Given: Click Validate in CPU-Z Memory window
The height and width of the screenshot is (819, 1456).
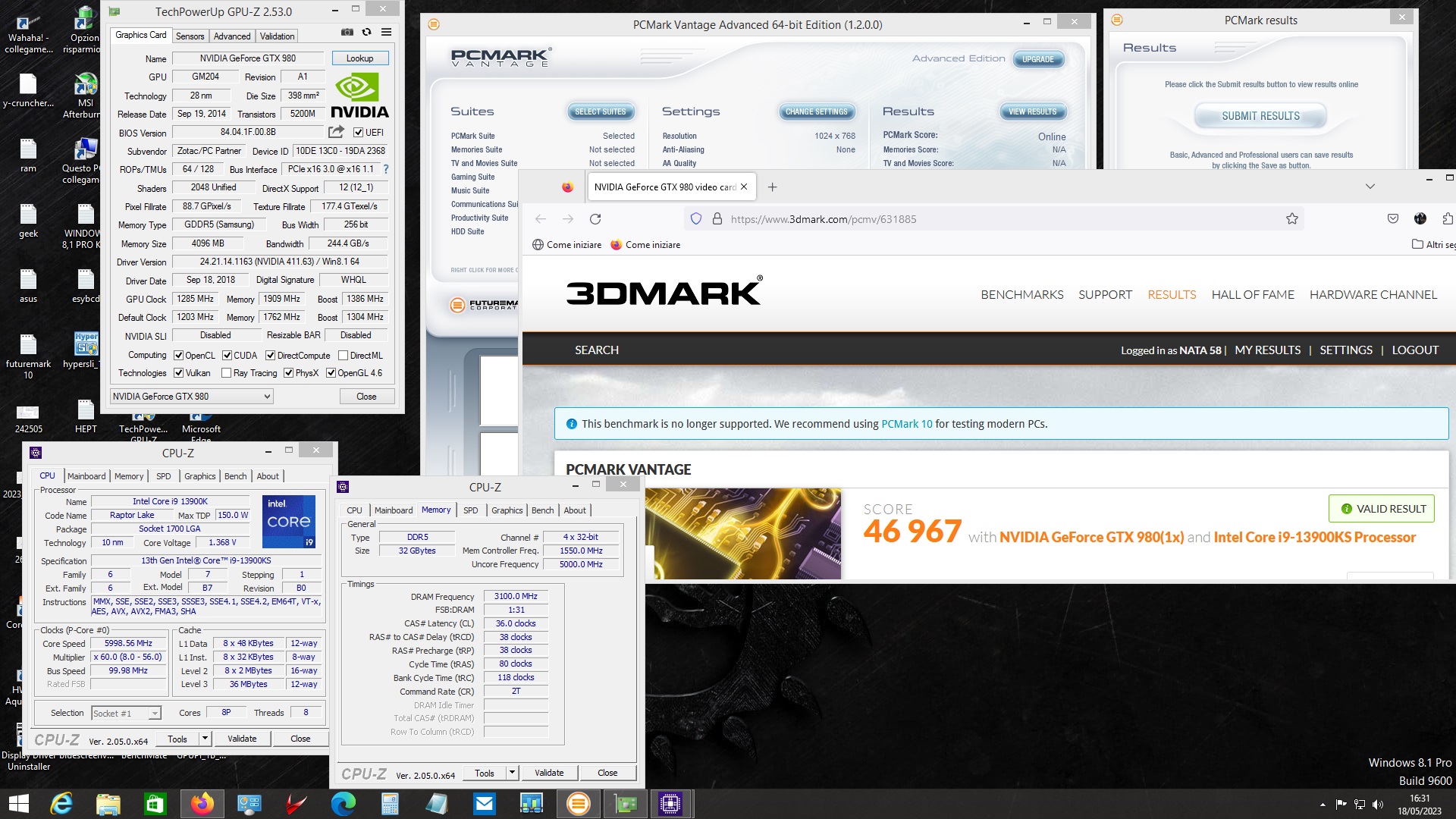Looking at the screenshot, I should 549,773.
